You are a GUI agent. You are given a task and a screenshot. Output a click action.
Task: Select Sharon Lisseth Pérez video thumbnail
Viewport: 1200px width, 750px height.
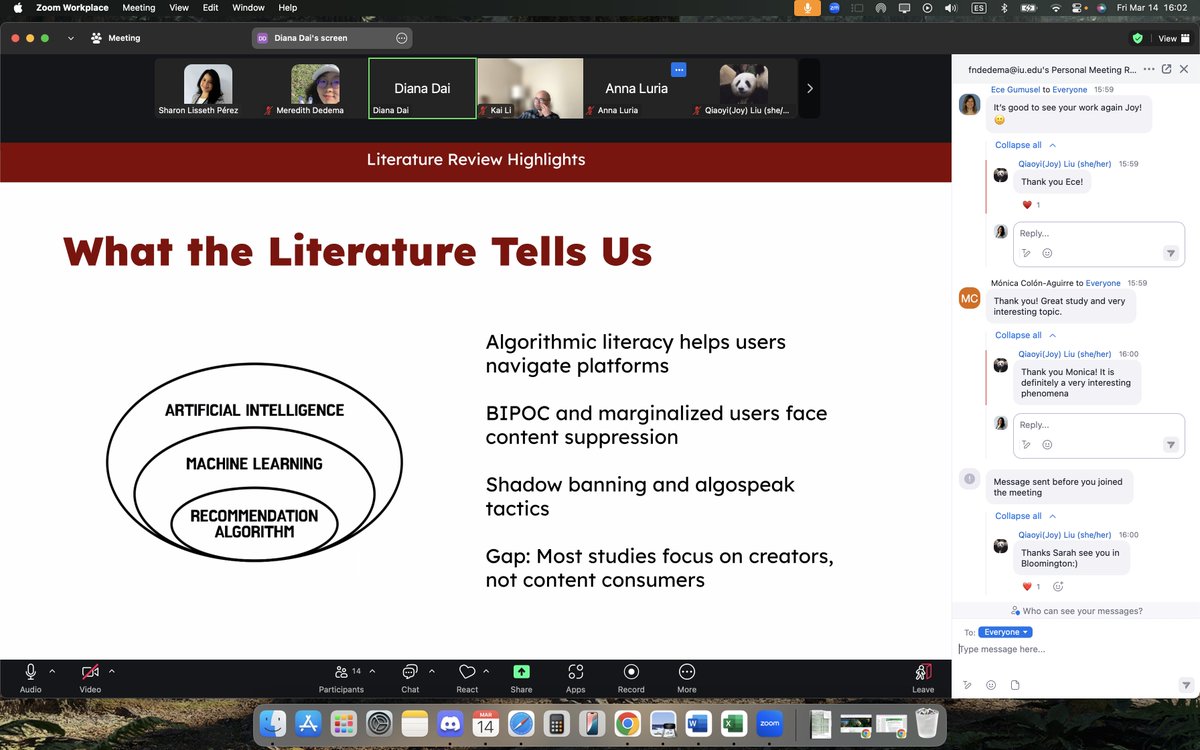[x=208, y=88]
